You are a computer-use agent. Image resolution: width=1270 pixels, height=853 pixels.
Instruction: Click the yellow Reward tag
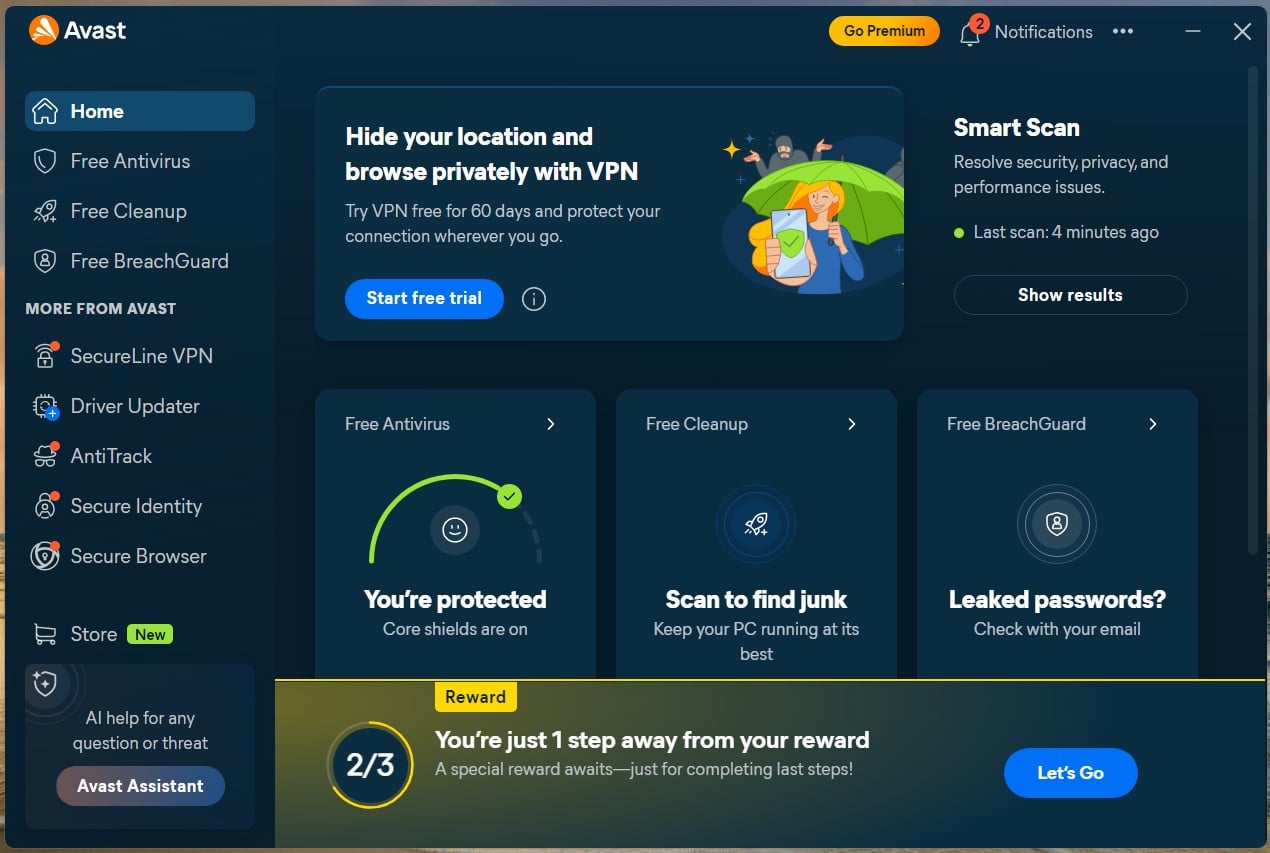[475, 697]
